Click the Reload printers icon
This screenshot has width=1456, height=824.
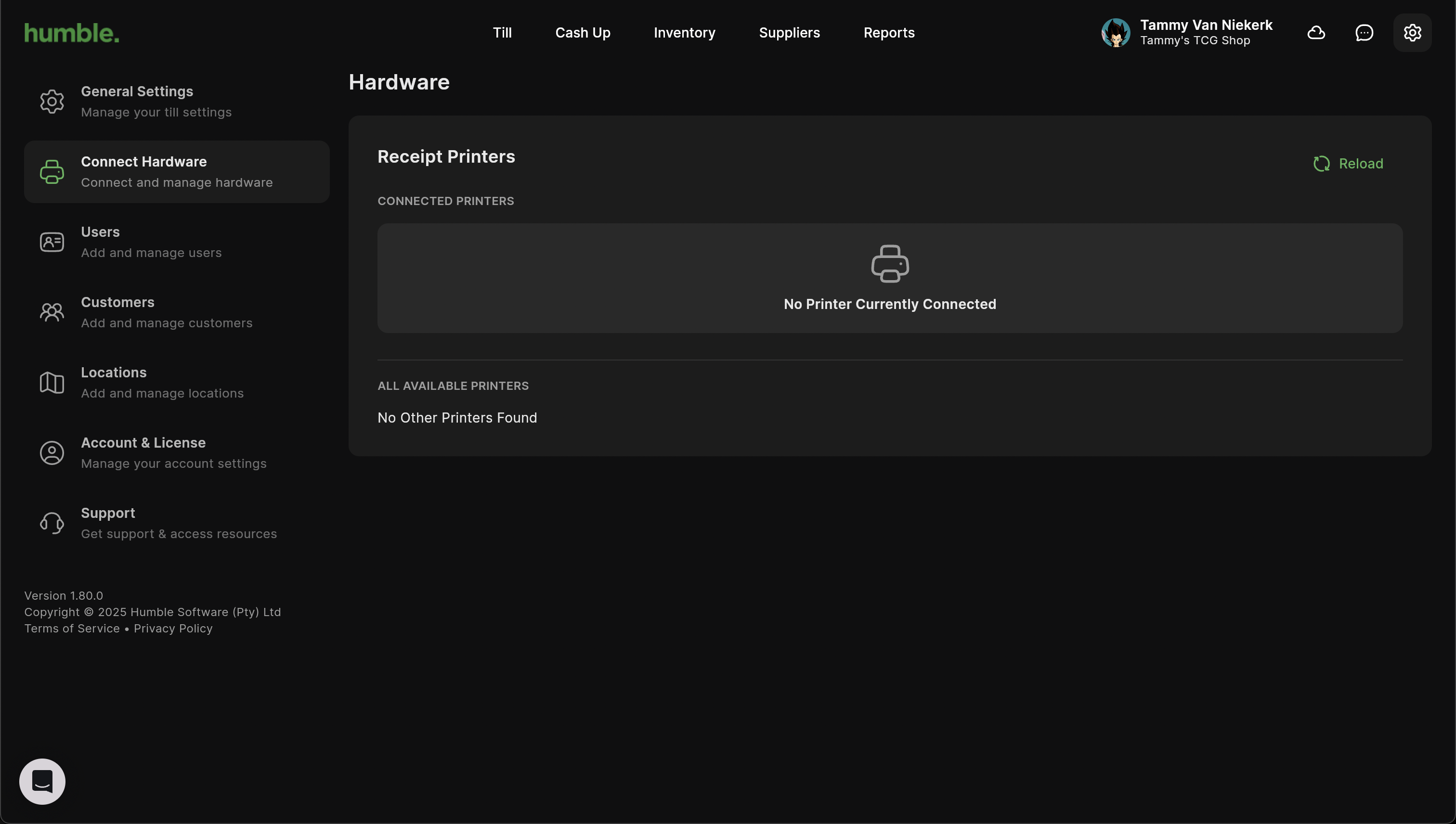pyautogui.click(x=1321, y=164)
